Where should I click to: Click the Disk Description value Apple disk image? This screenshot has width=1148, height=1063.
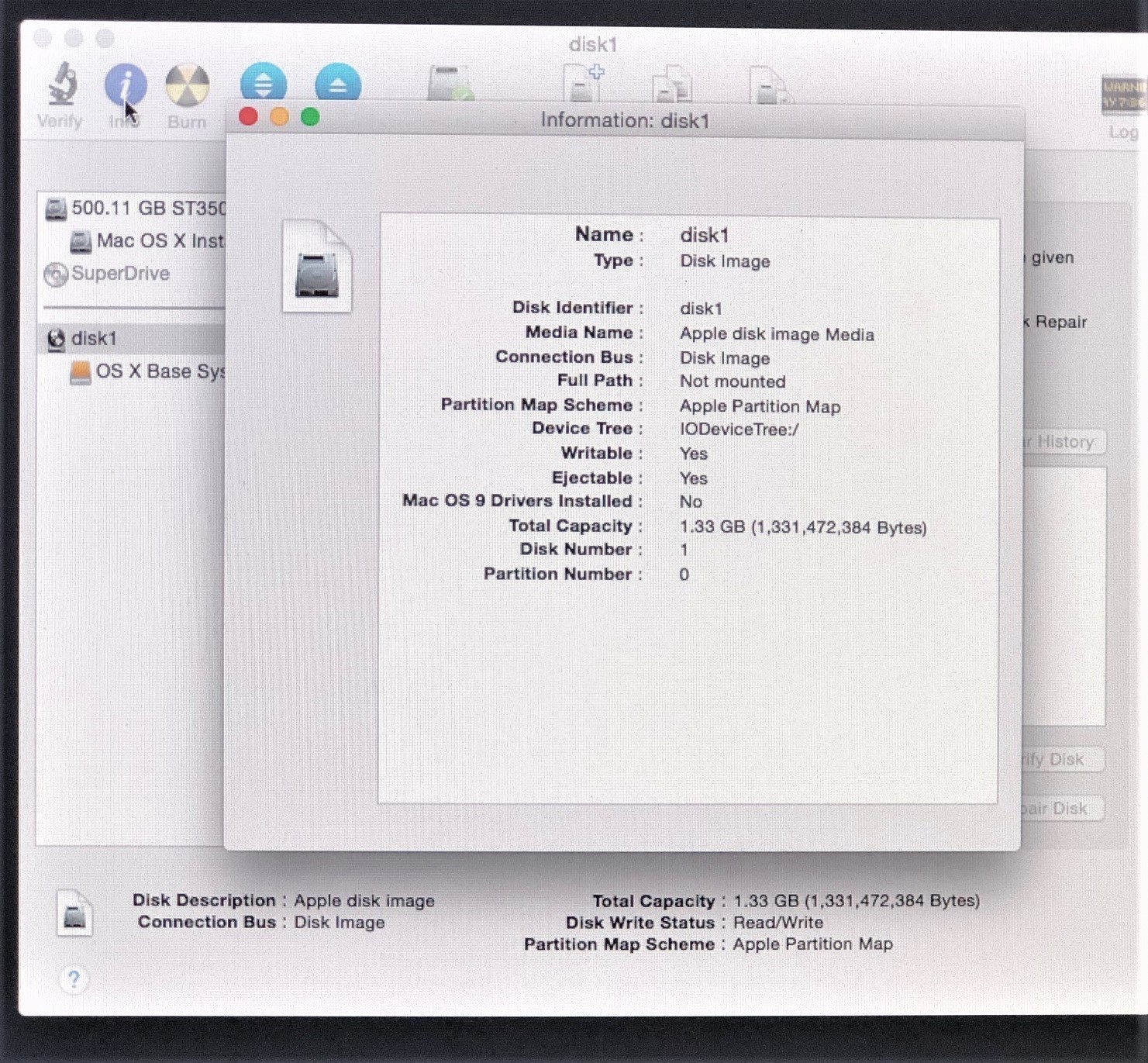coord(364,901)
